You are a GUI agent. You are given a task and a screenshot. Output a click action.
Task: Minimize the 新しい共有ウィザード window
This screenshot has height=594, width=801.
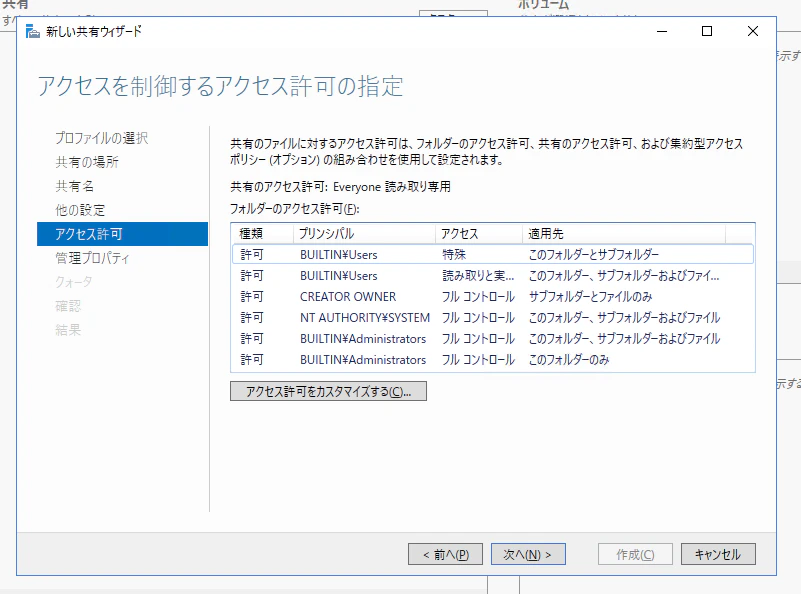(662, 31)
